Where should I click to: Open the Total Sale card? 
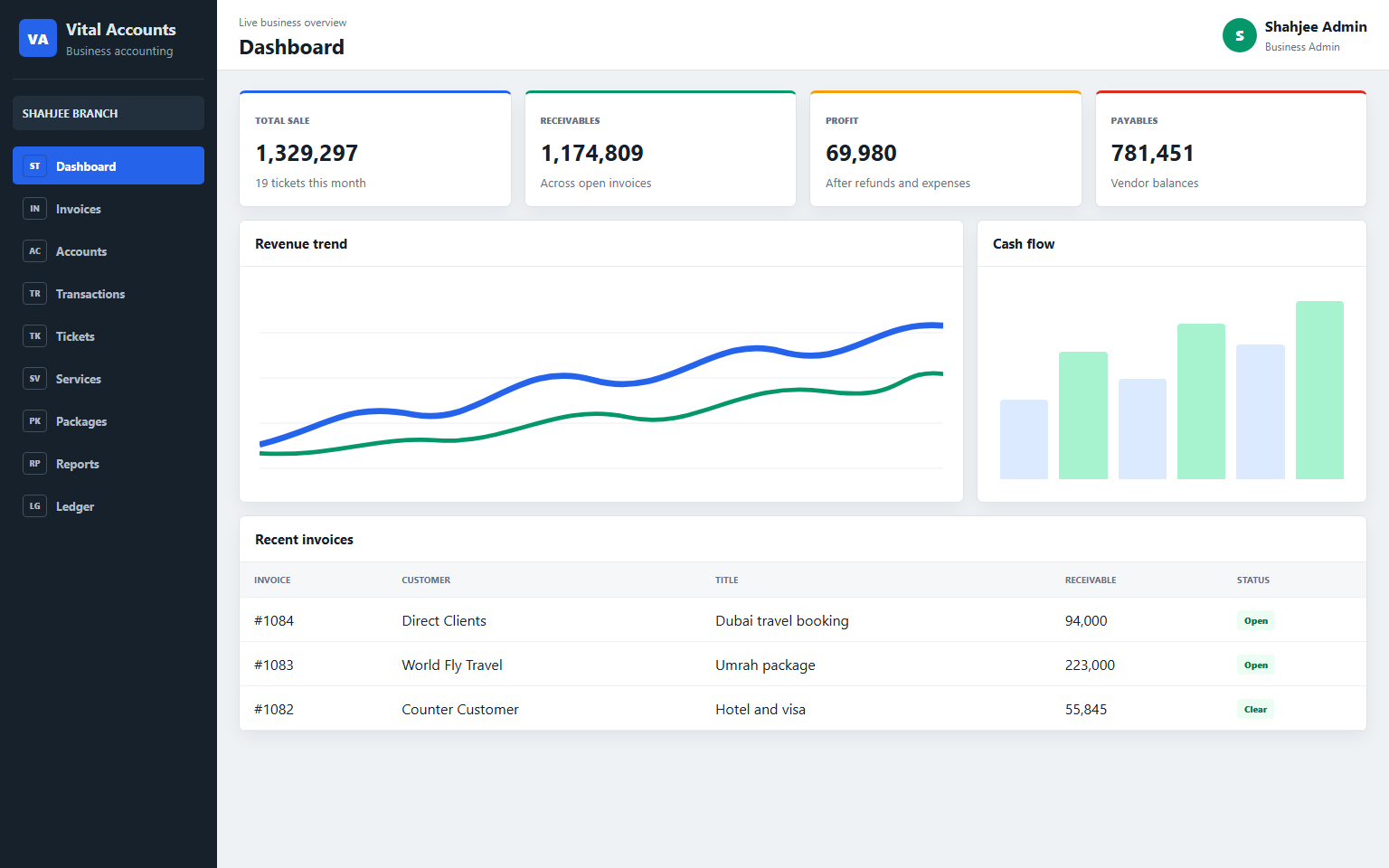(x=375, y=148)
